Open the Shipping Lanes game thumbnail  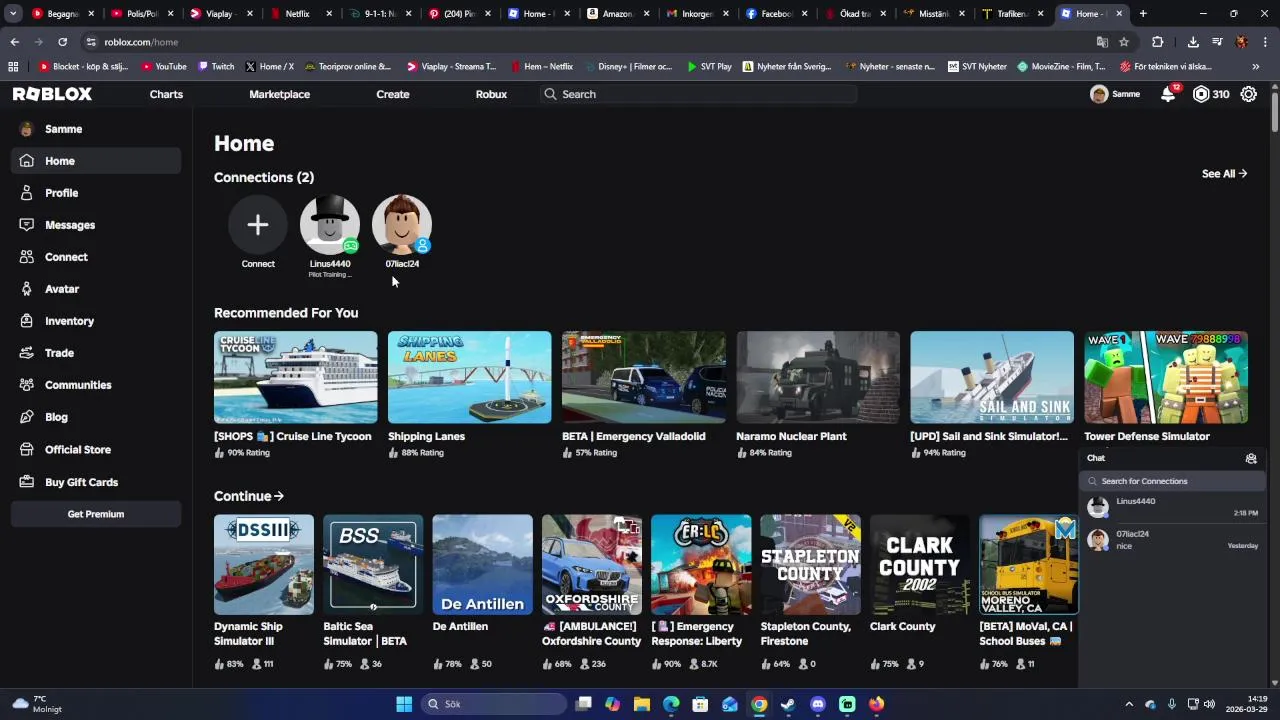click(470, 377)
